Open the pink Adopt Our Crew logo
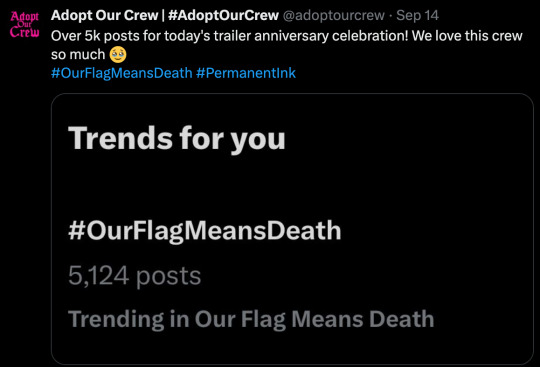The image size is (540, 367). pos(24,24)
